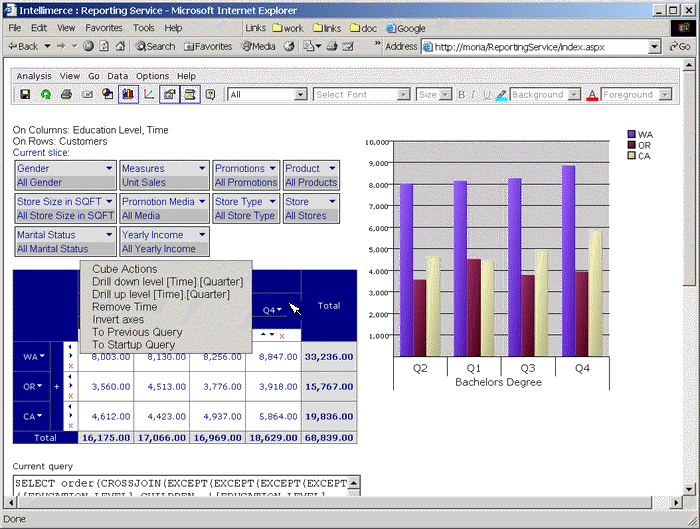Click the All Media link

pos(141,216)
